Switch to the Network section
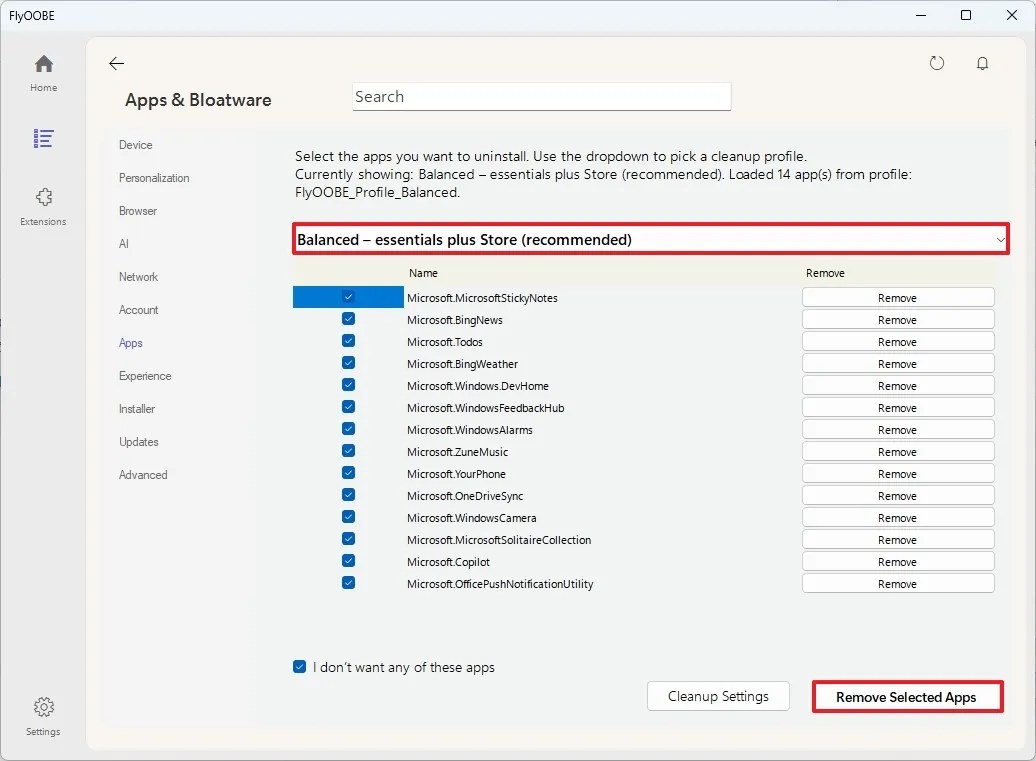Screen dimensions: 1036x761 click(x=138, y=276)
